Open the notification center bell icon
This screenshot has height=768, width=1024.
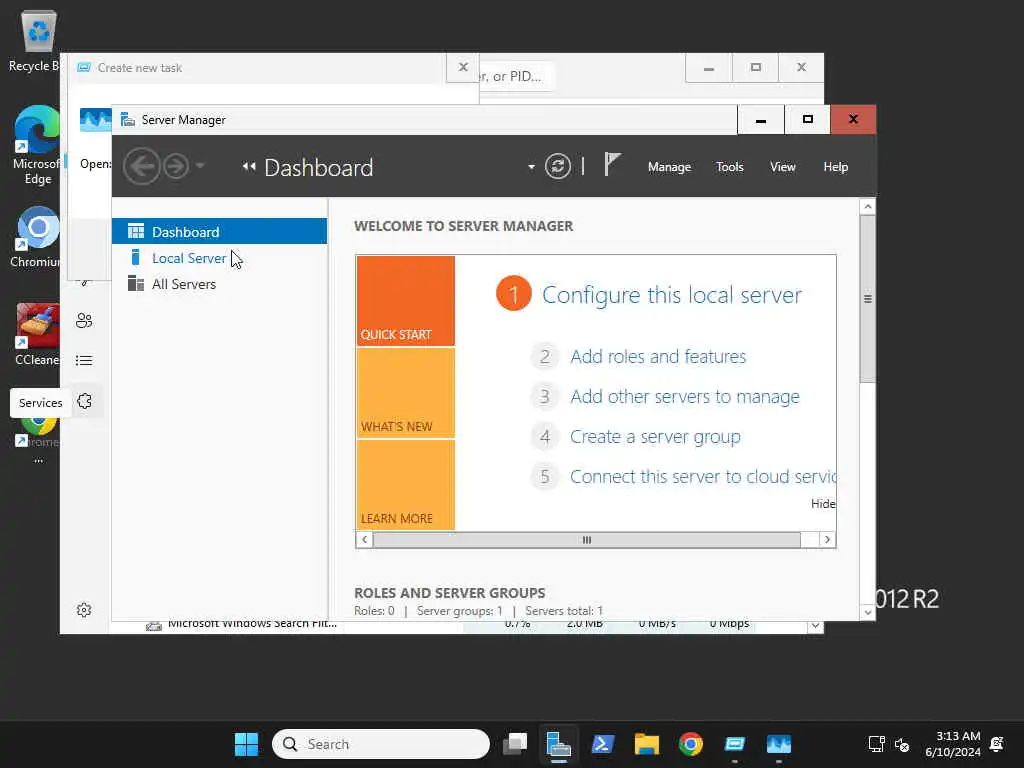(997, 744)
